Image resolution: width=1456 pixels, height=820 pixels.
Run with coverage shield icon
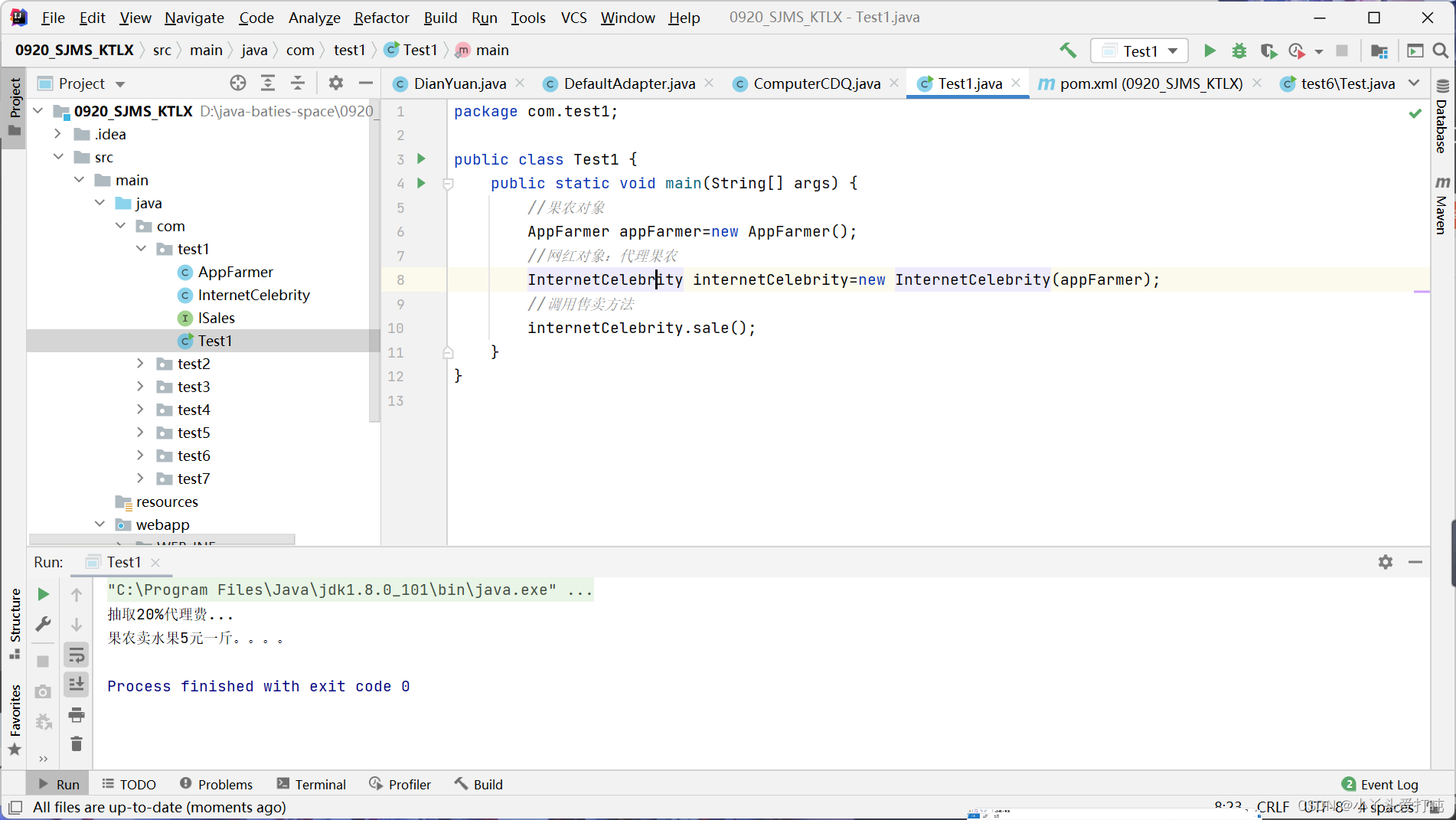(x=1268, y=51)
